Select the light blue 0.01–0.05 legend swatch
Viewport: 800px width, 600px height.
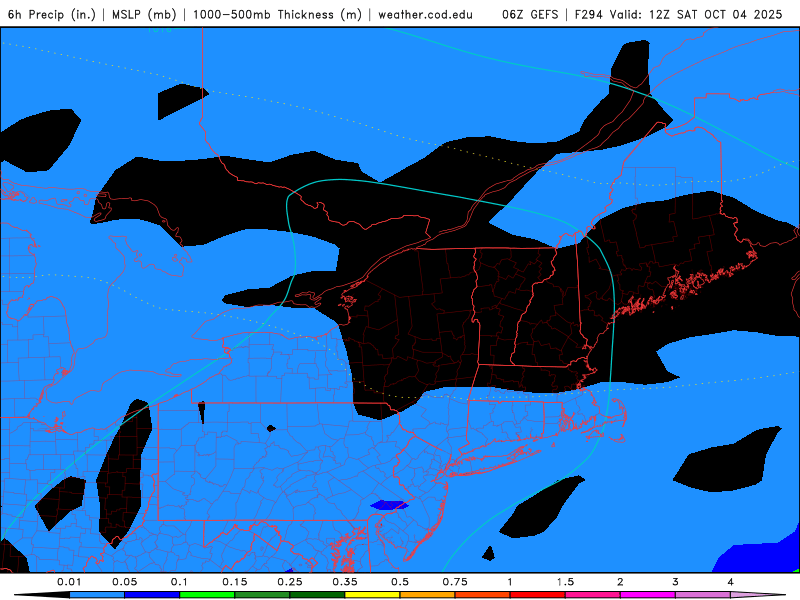pyautogui.click(x=97, y=595)
